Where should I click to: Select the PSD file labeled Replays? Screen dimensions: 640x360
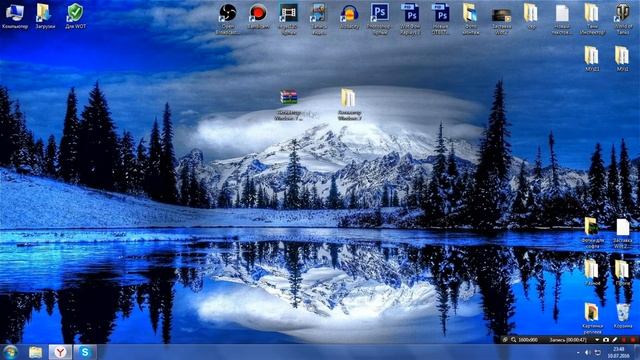(410, 19)
